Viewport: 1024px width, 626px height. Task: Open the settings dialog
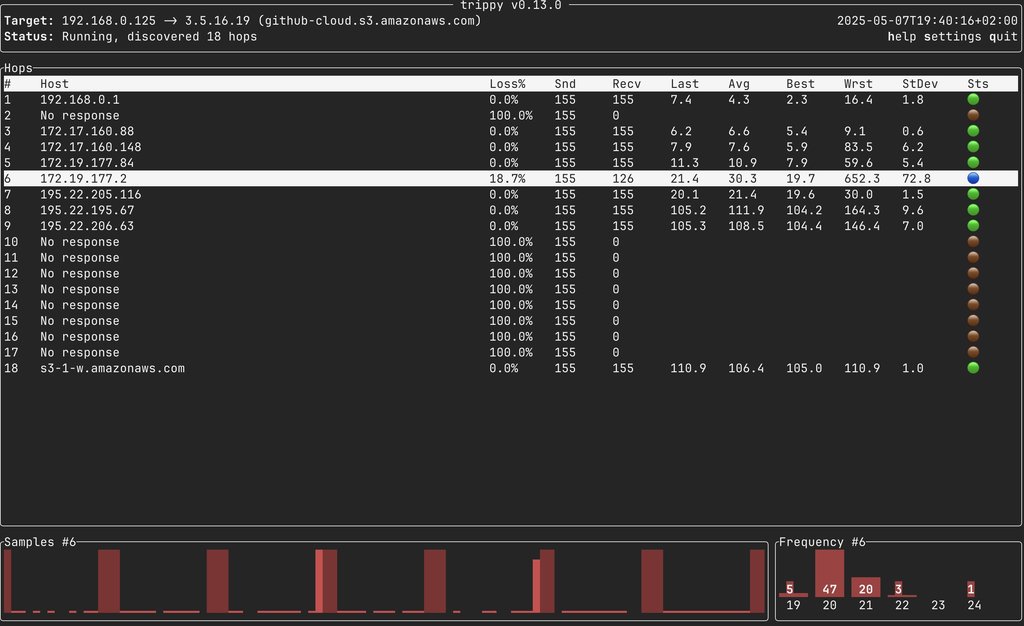point(952,37)
